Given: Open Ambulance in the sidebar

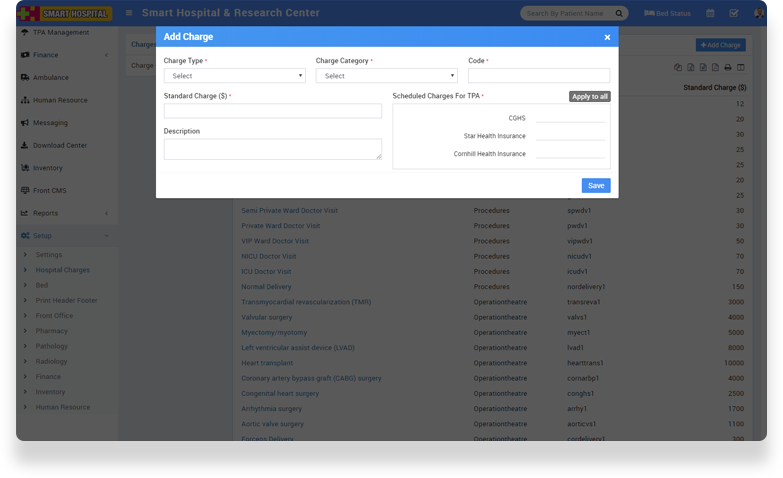Looking at the screenshot, I should [x=51, y=78].
